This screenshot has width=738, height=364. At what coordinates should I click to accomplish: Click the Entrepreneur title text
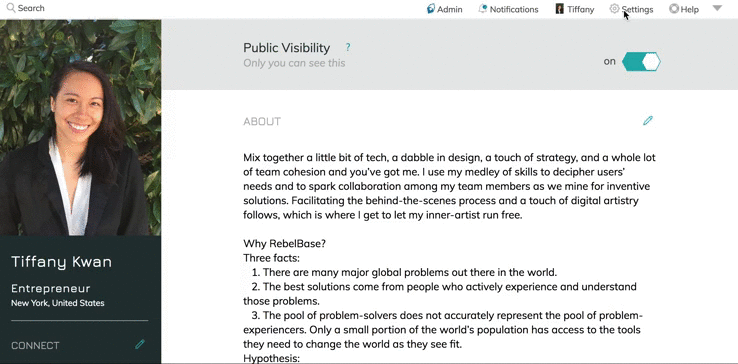pyautogui.click(x=50, y=288)
